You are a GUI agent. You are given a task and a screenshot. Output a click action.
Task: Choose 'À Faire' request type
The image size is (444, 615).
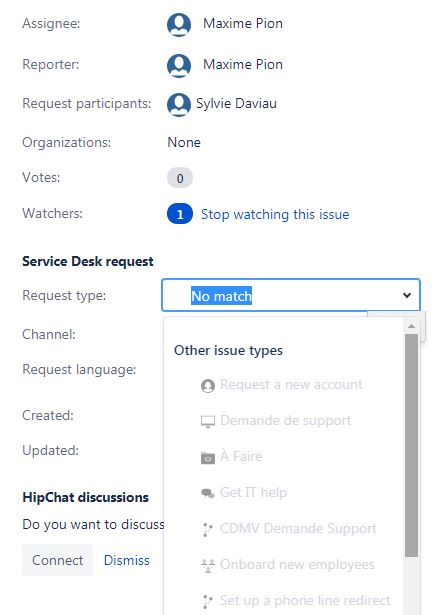(x=241, y=456)
